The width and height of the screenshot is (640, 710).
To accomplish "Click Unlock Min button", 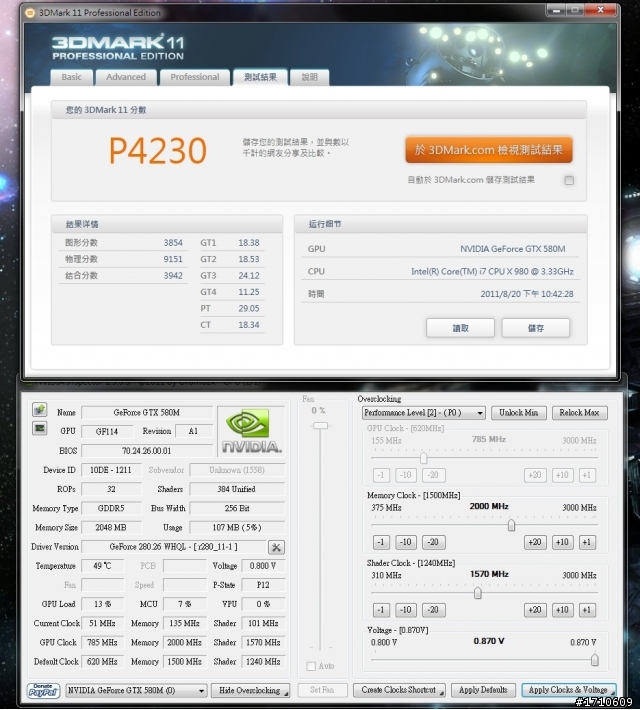I will (519, 413).
